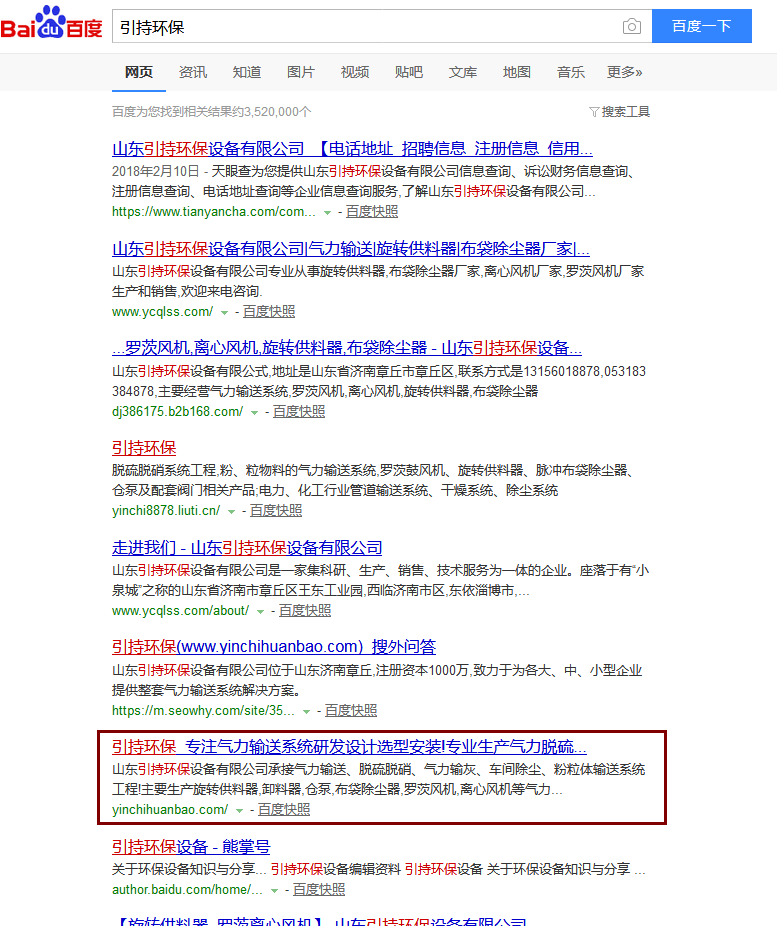Open the 地图 tab
777x926 pixels.
[517, 72]
